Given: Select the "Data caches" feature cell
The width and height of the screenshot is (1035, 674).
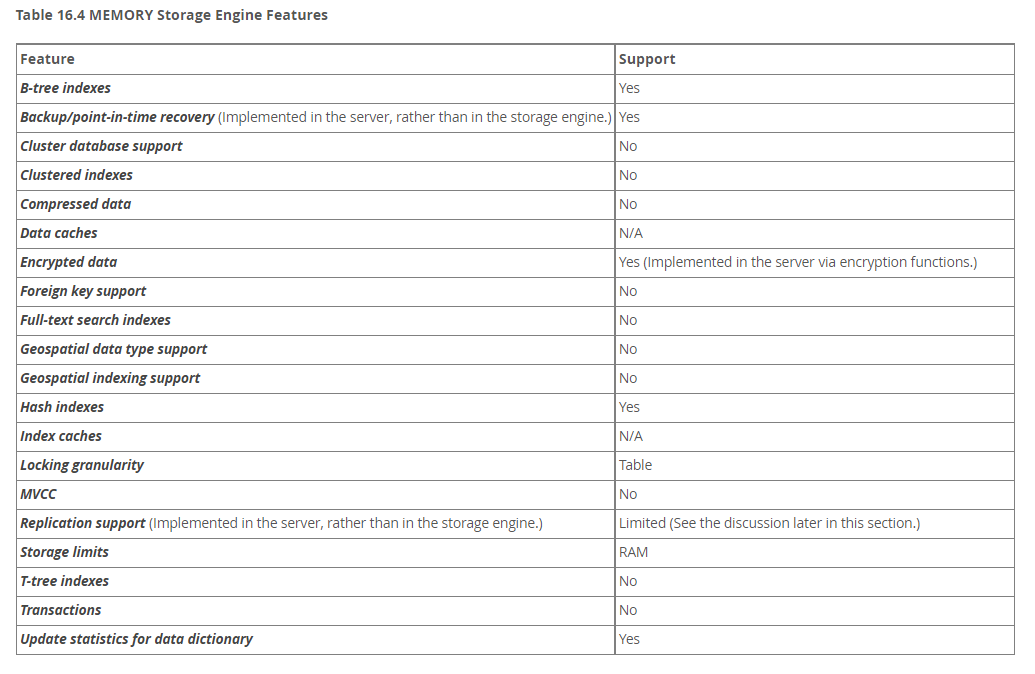Looking at the screenshot, I should click(59, 233).
